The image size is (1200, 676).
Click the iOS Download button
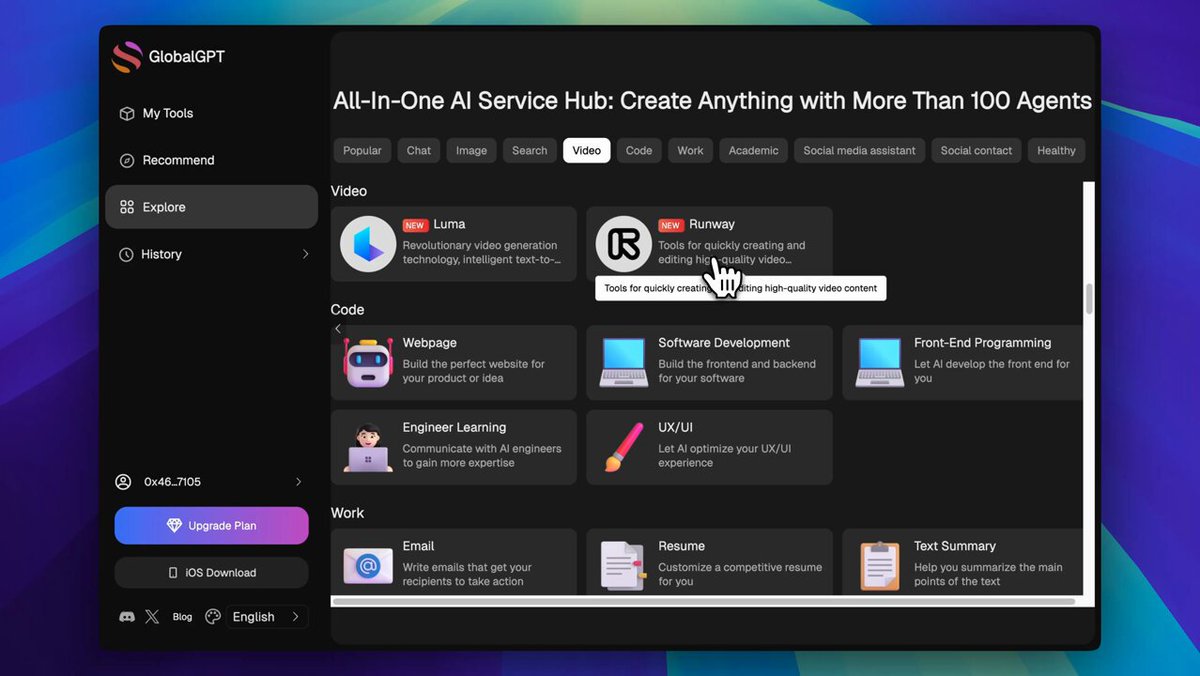pyautogui.click(x=211, y=573)
